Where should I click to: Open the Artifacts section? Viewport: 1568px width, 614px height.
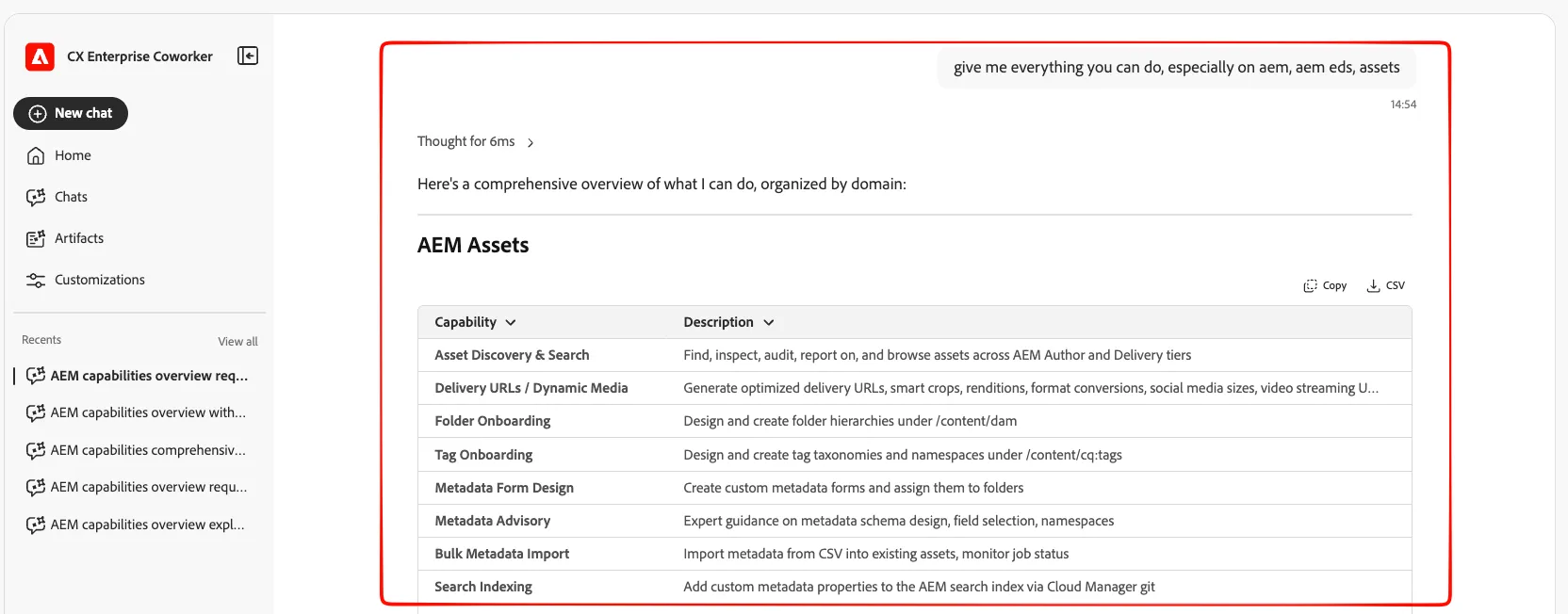79,238
